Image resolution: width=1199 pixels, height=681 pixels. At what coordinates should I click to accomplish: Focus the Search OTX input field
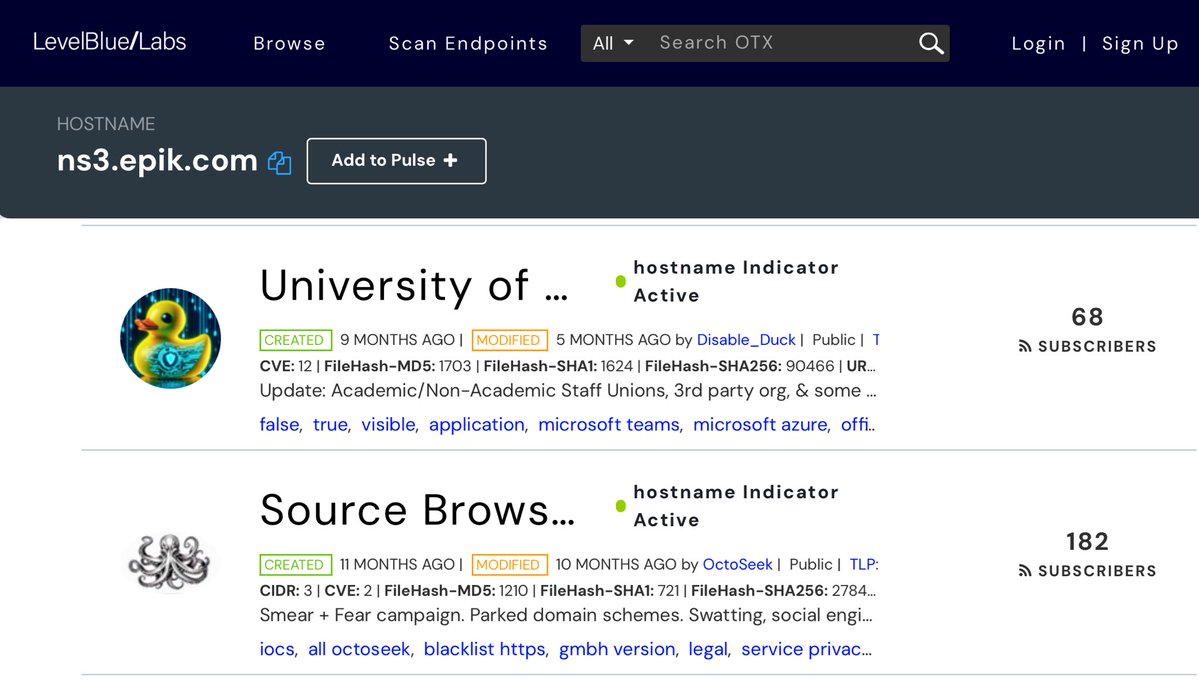pyautogui.click(x=780, y=43)
